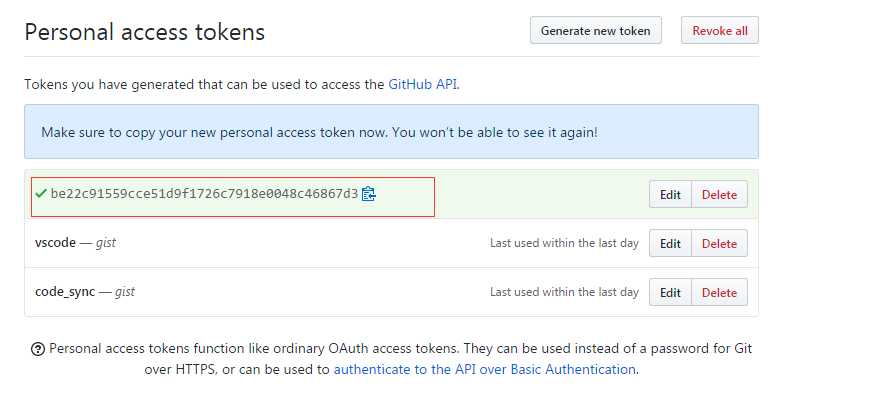Click the blue copy-token notice banner
This screenshot has height=416, width=885.
pos(391,132)
